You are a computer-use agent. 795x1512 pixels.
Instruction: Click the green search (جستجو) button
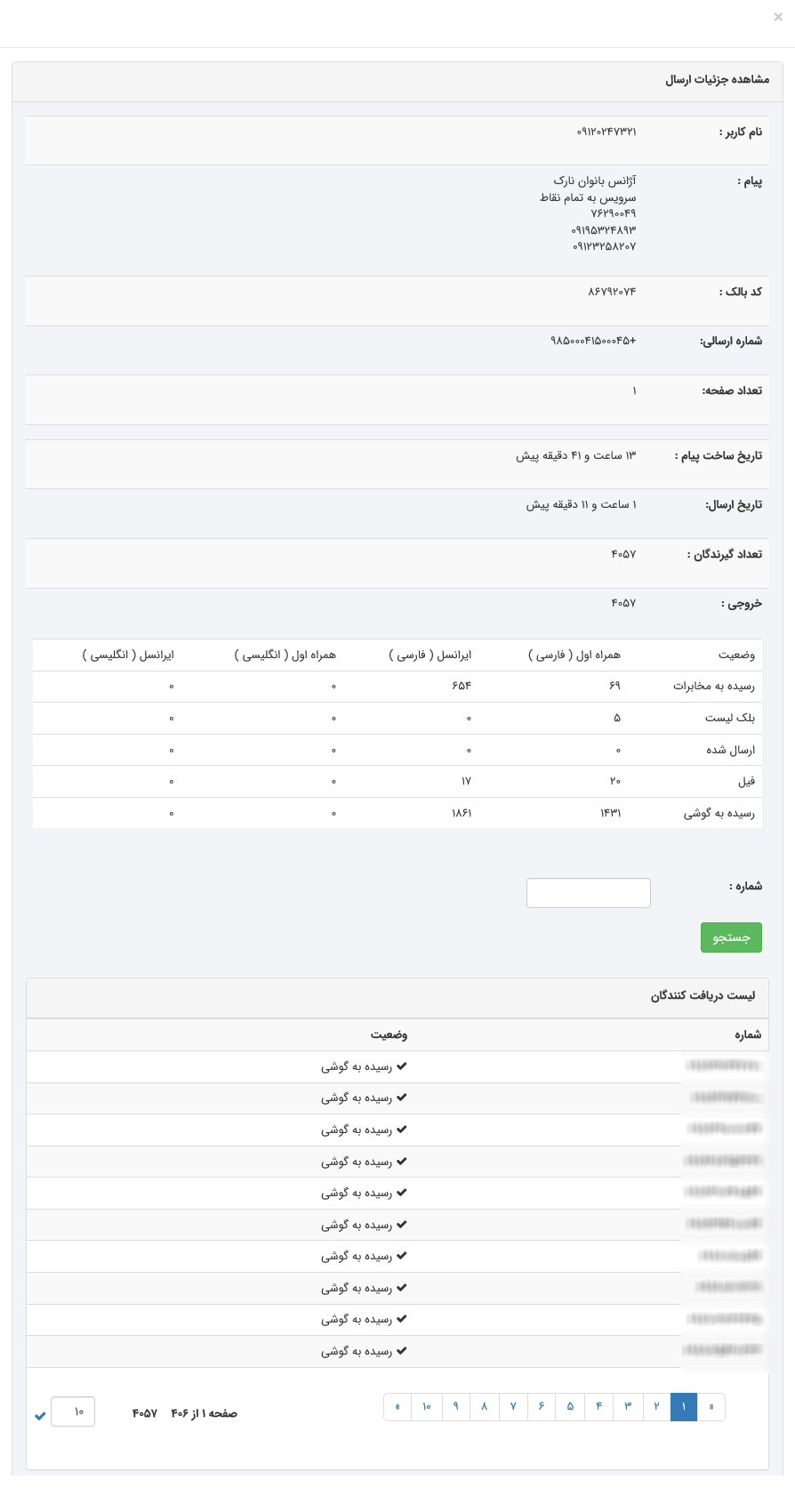tap(731, 937)
